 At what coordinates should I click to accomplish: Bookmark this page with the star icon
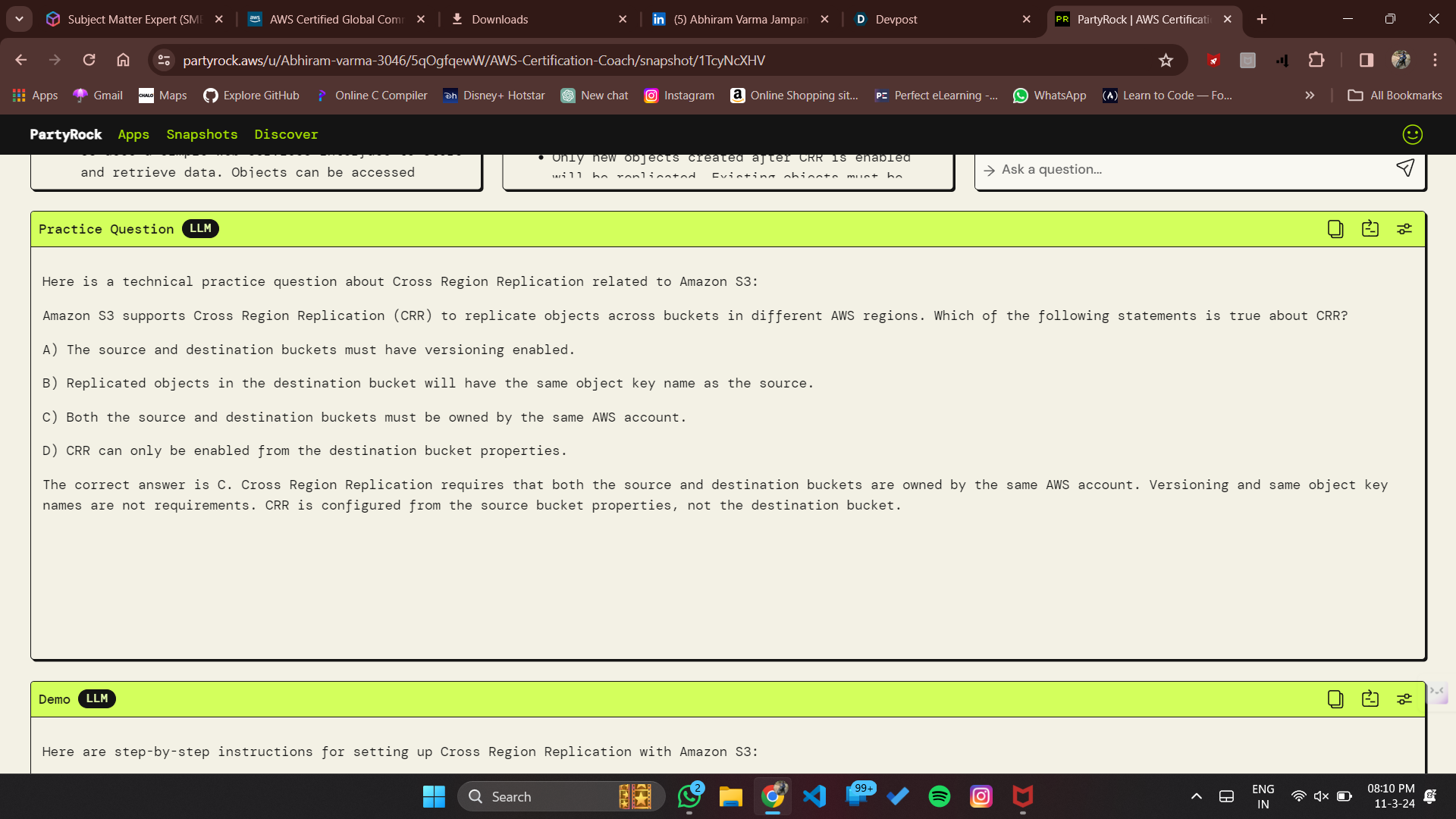tap(1166, 61)
